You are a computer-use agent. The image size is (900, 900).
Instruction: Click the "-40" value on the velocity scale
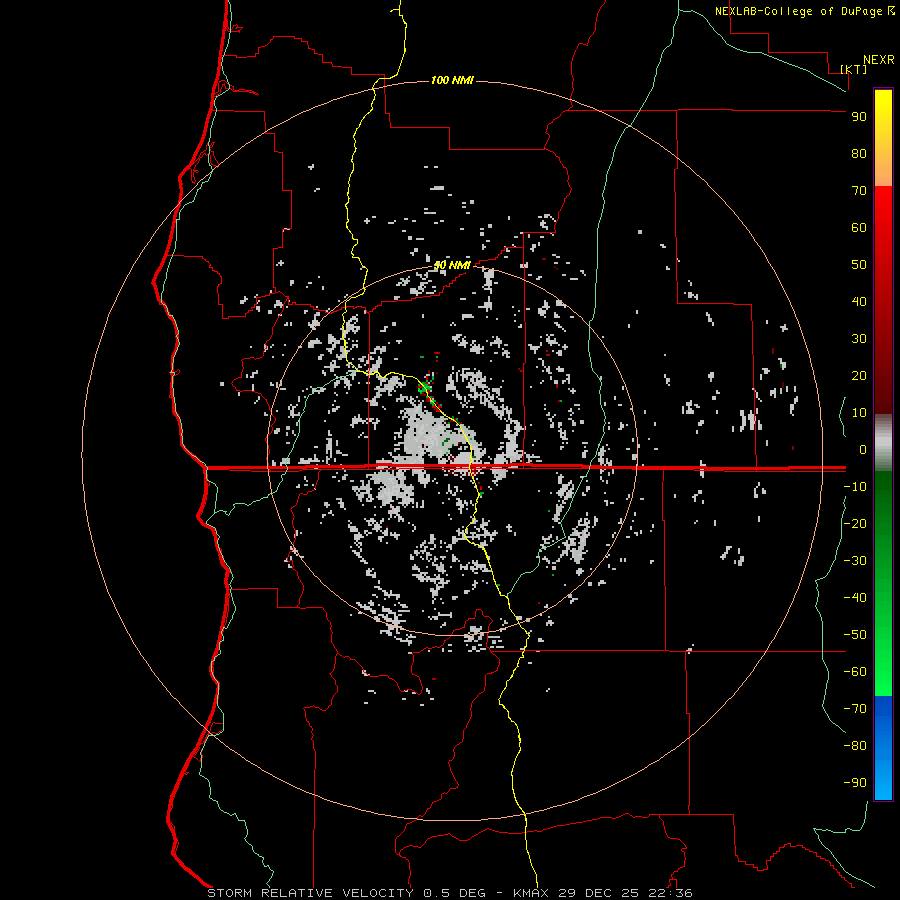pyautogui.click(x=855, y=598)
